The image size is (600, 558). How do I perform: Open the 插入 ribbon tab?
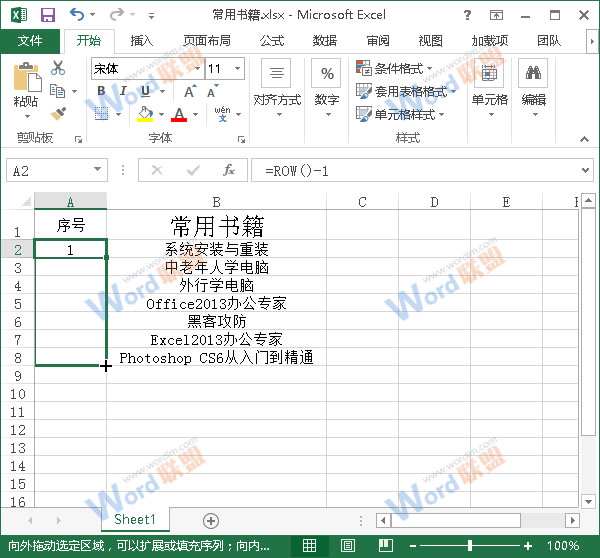pos(142,41)
